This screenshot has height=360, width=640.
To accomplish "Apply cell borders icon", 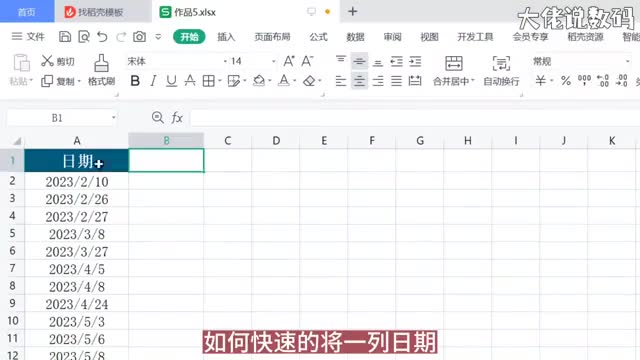I will point(209,81).
